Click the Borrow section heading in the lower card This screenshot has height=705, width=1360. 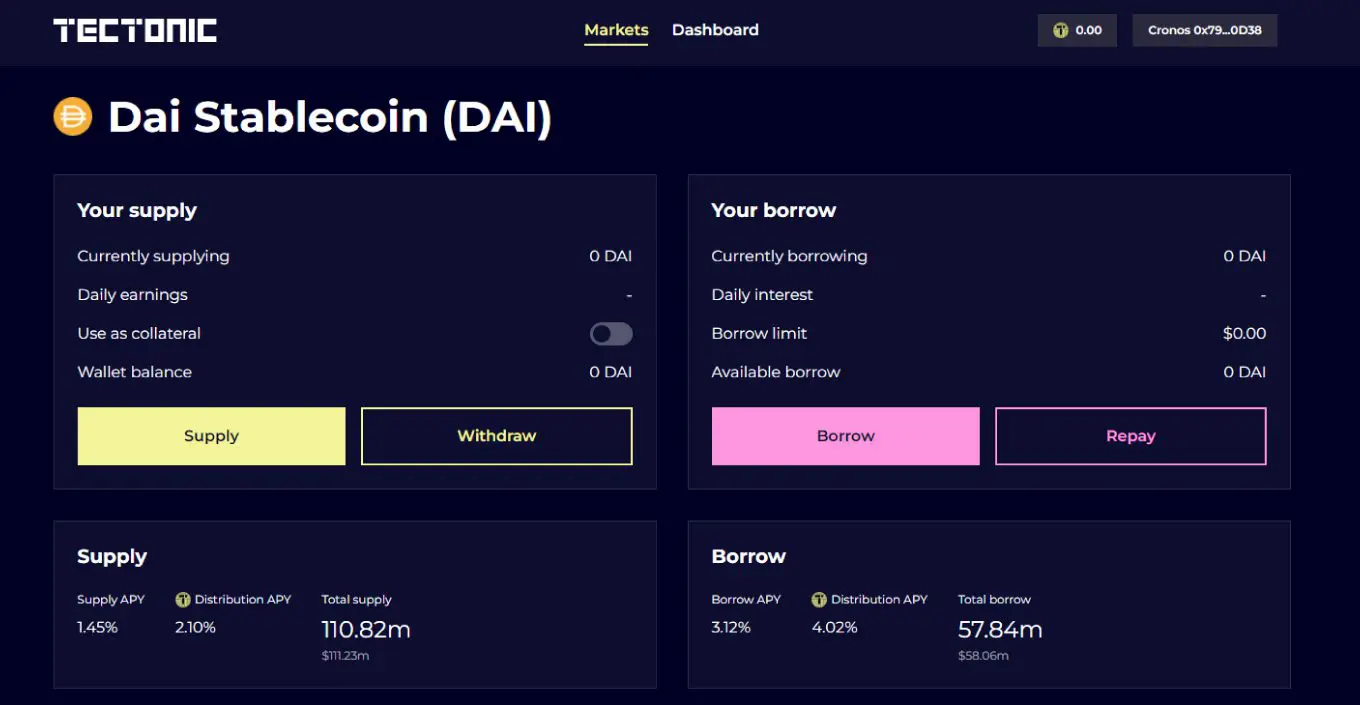[749, 557]
